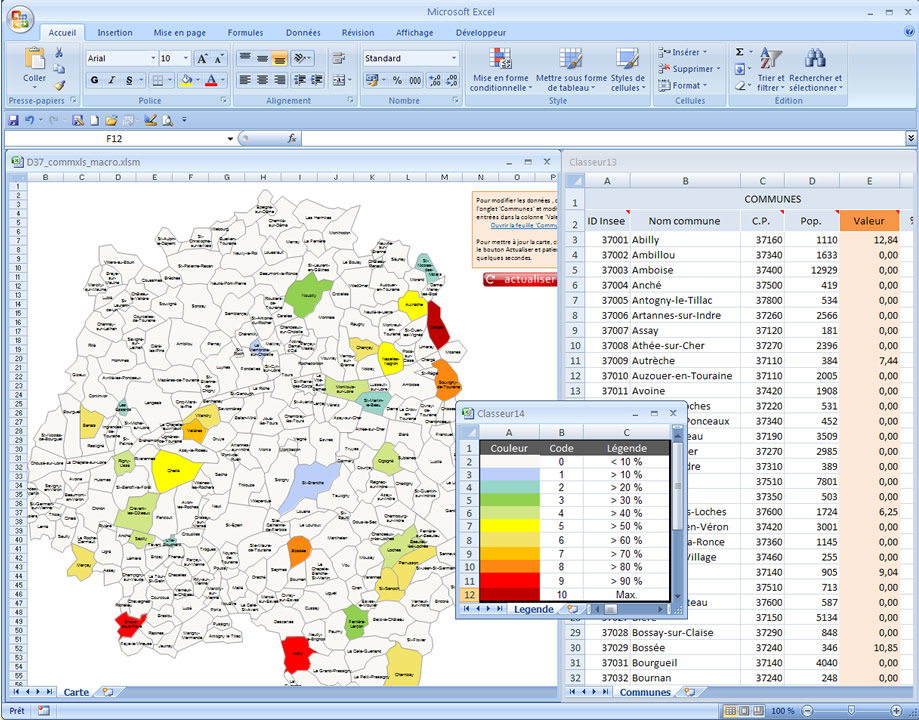919x720 pixels.
Task: Open Styles de cellules dropdown
Action: pyautogui.click(x=628, y=69)
